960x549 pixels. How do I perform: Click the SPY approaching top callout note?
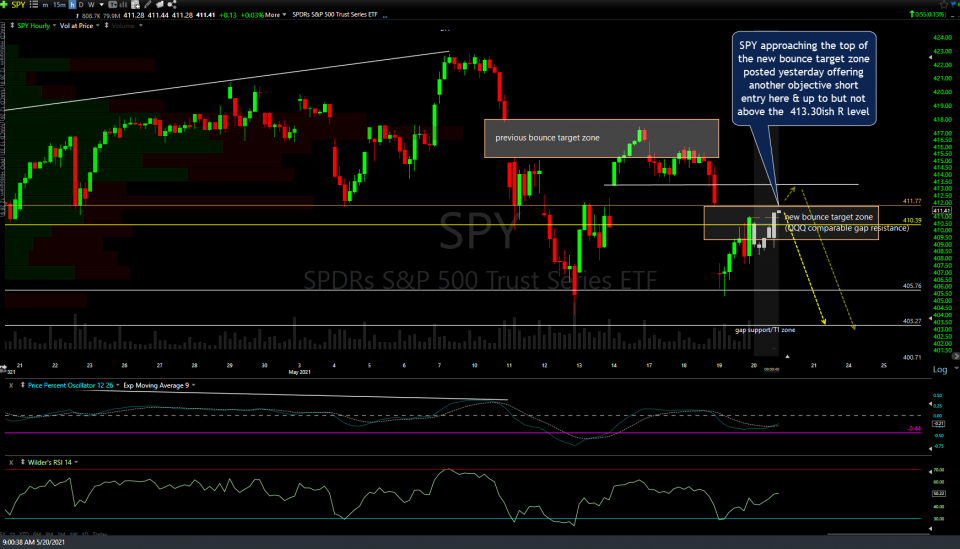pos(803,78)
